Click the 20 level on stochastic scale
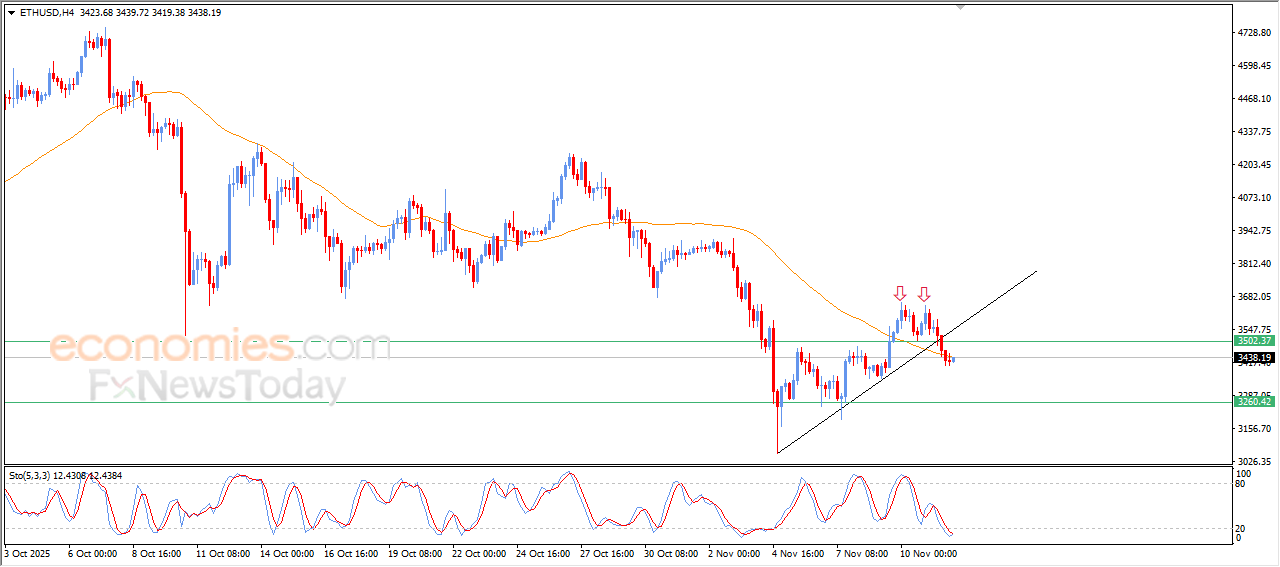1280x567 pixels. click(1240, 528)
